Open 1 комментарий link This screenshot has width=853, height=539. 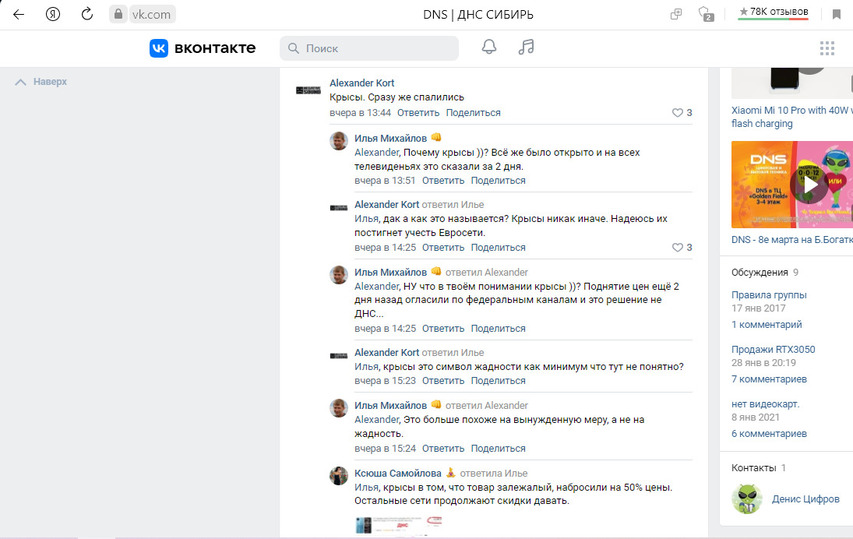[x=767, y=325]
